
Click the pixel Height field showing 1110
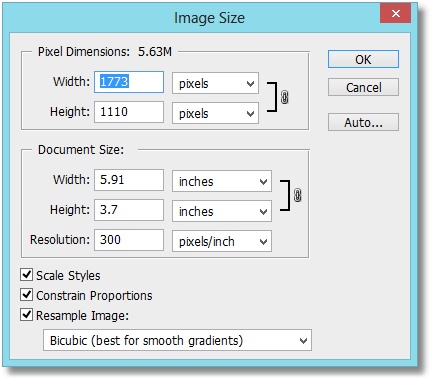tap(129, 112)
